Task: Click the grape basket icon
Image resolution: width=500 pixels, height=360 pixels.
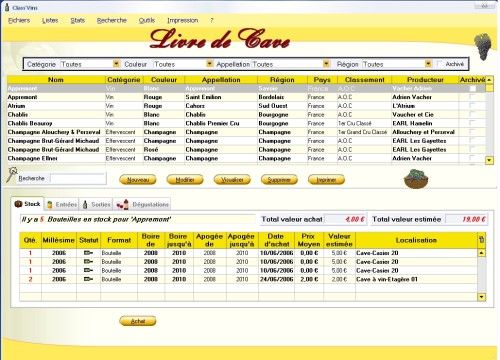Action: pos(416,179)
